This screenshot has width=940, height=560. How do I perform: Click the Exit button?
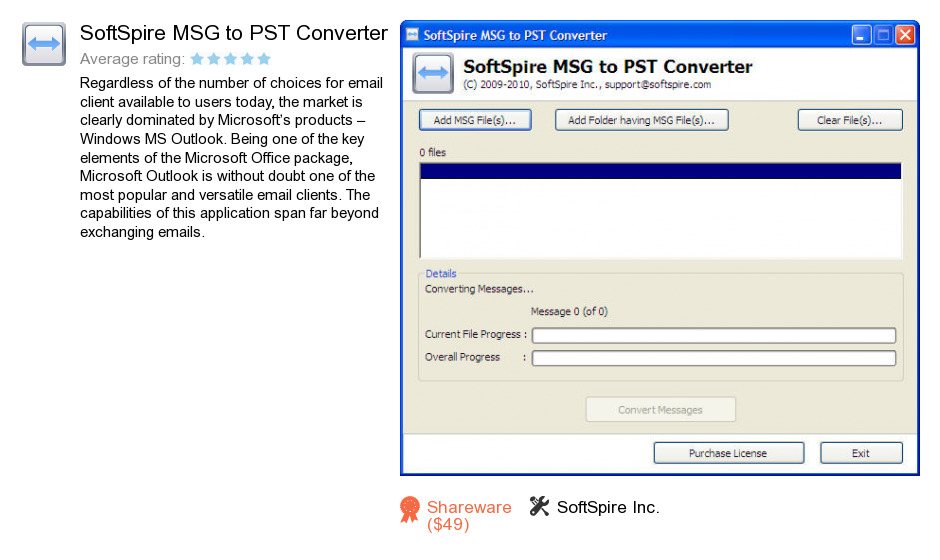[x=861, y=453]
